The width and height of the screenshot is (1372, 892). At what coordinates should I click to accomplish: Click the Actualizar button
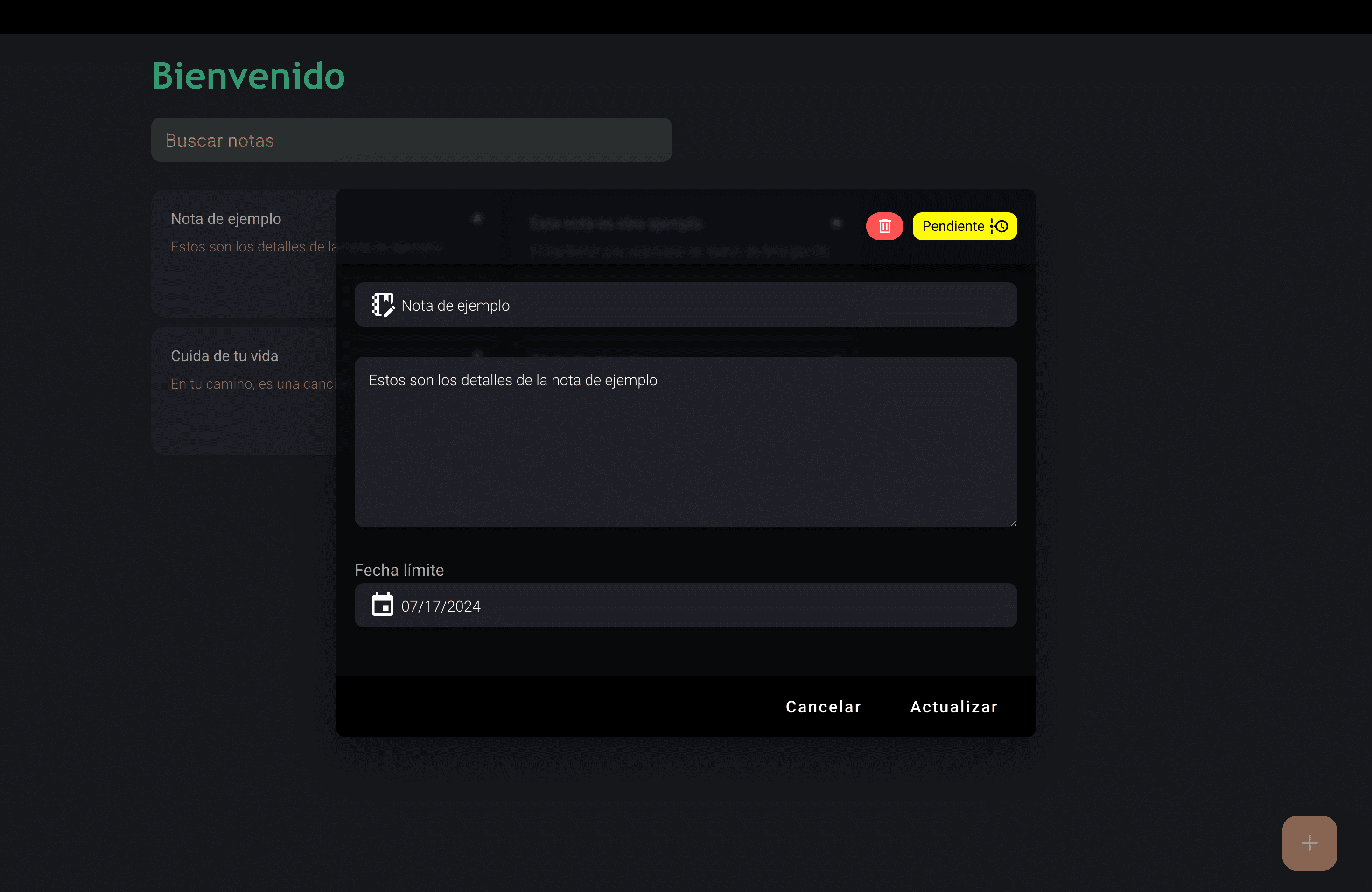coord(953,706)
